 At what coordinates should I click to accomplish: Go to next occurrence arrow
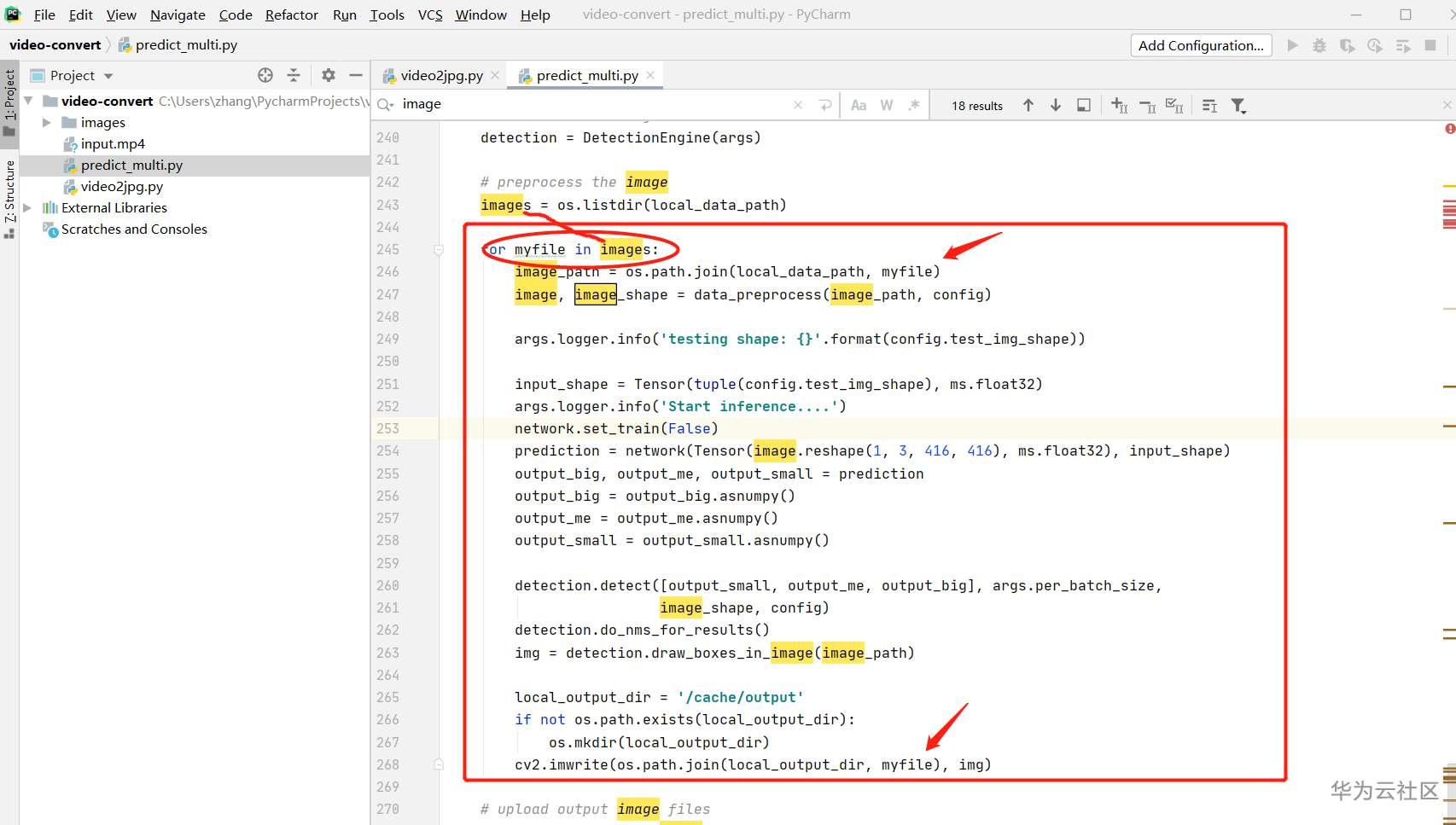coord(1056,105)
